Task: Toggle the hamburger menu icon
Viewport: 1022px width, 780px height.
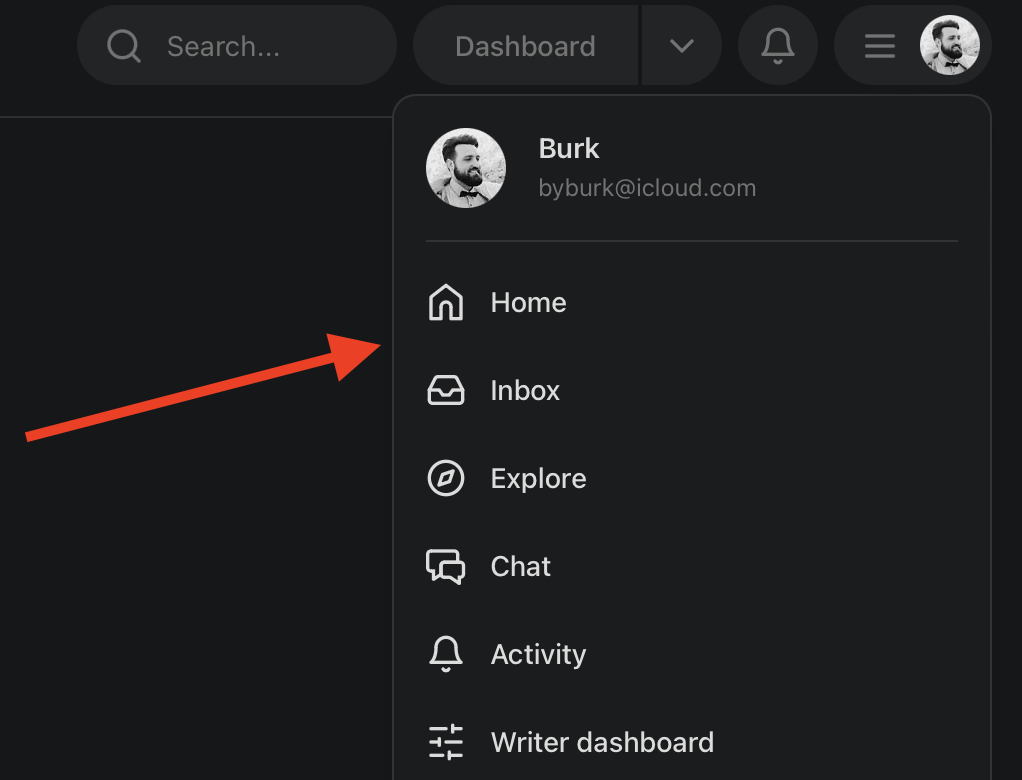Action: (880, 47)
